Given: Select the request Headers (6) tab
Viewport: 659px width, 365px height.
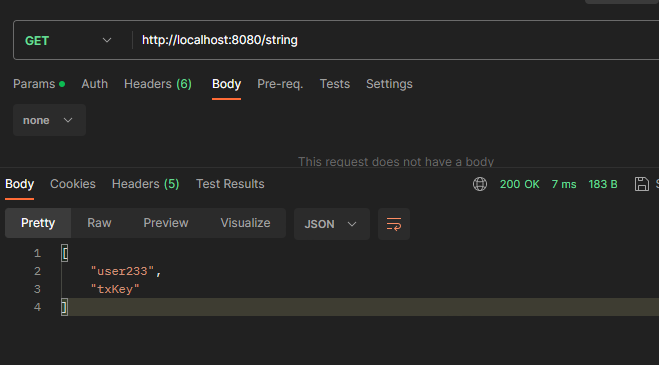Looking at the screenshot, I should tap(158, 84).
